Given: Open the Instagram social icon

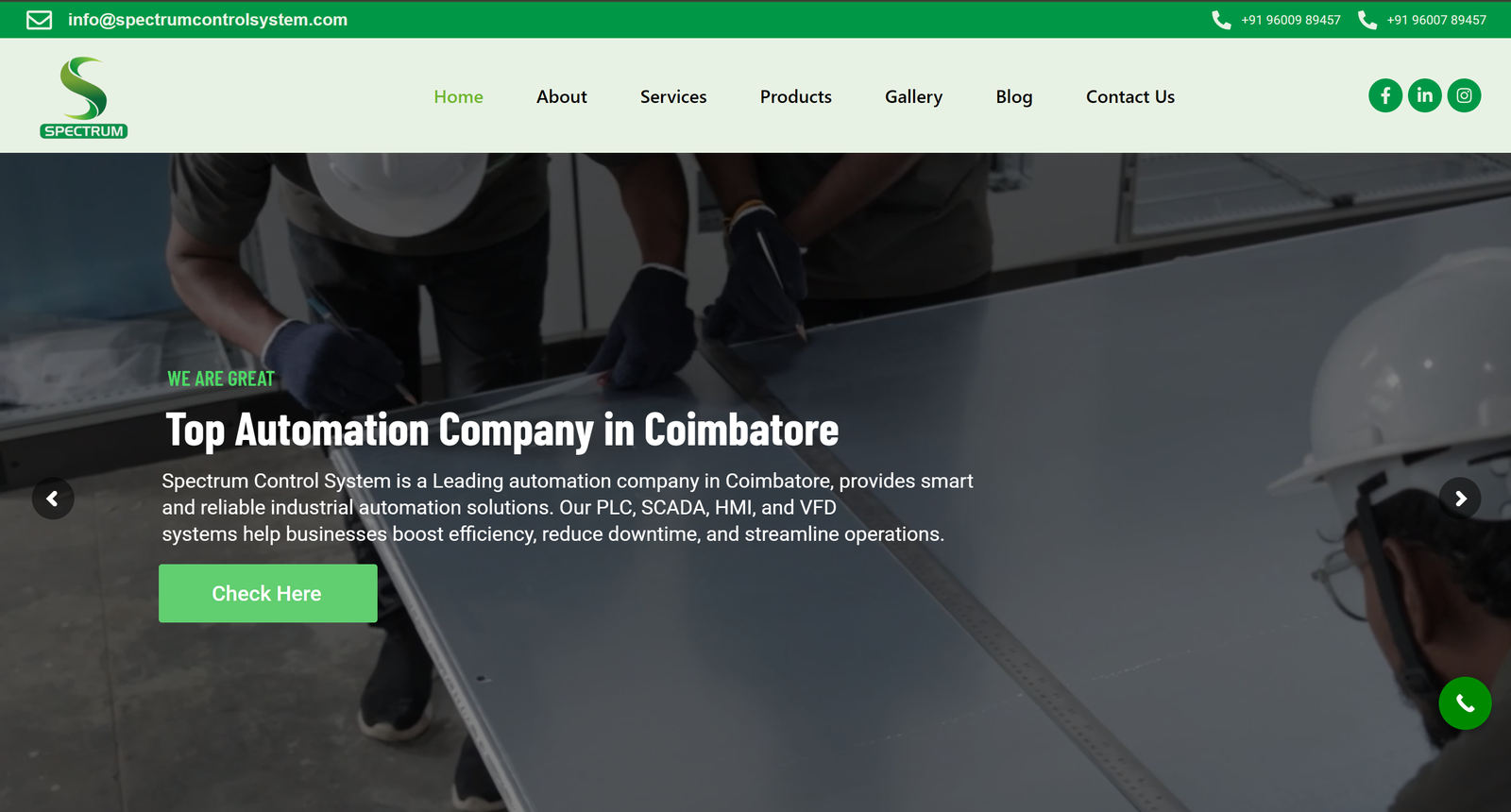Looking at the screenshot, I should [1464, 95].
